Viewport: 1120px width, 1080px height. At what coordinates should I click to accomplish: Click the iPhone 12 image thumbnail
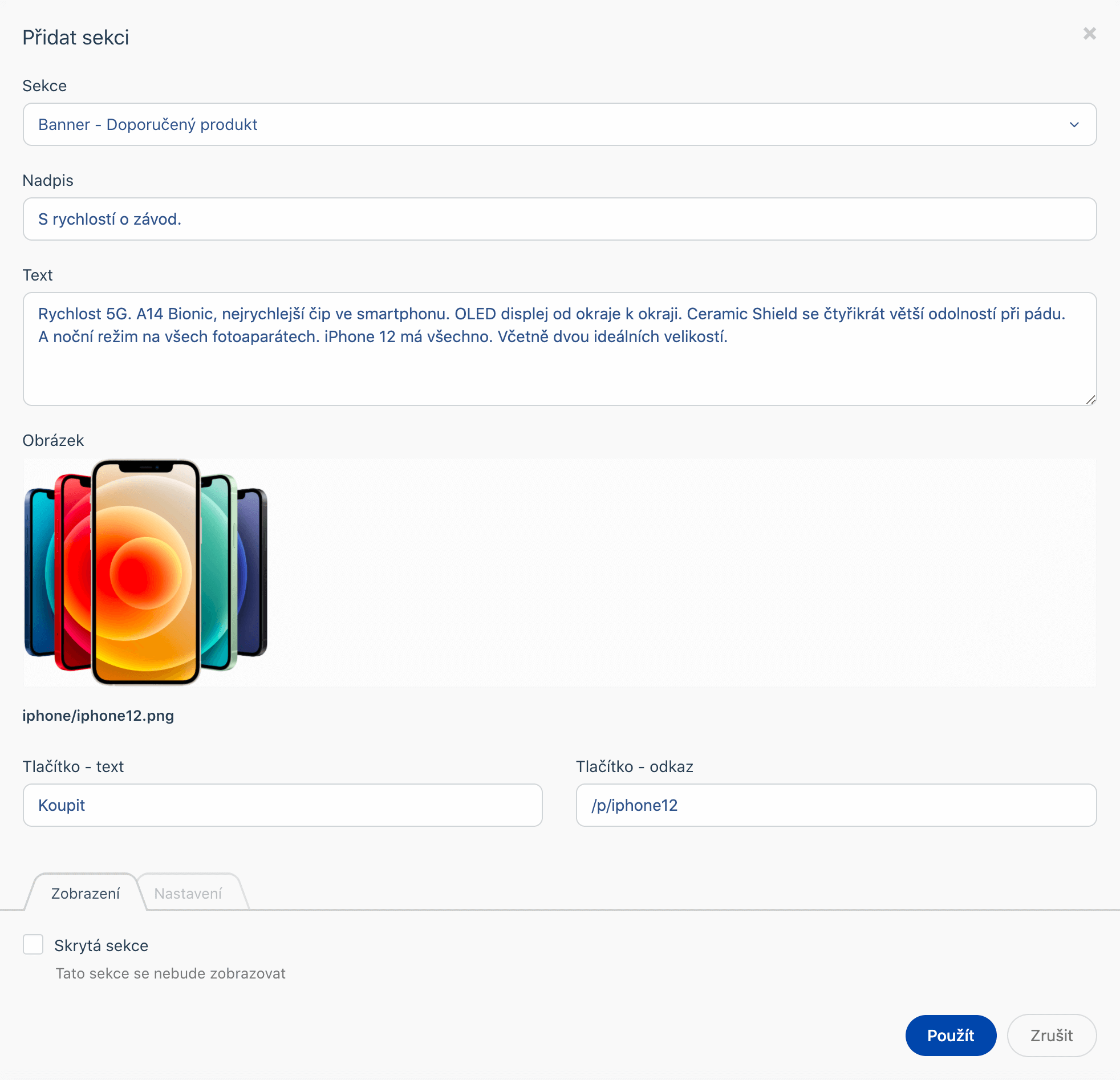[146, 572]
